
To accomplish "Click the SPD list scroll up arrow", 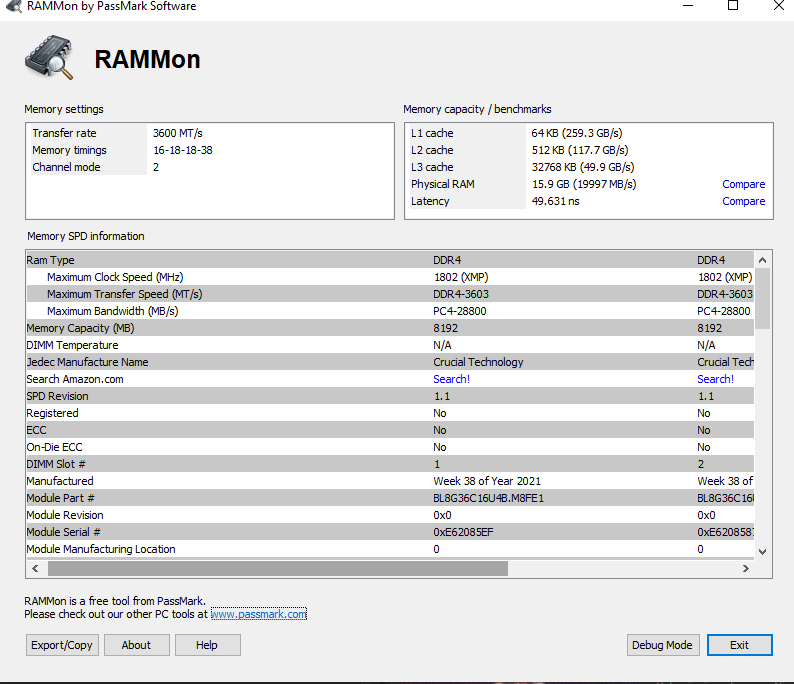I will (x=762, y=260).
